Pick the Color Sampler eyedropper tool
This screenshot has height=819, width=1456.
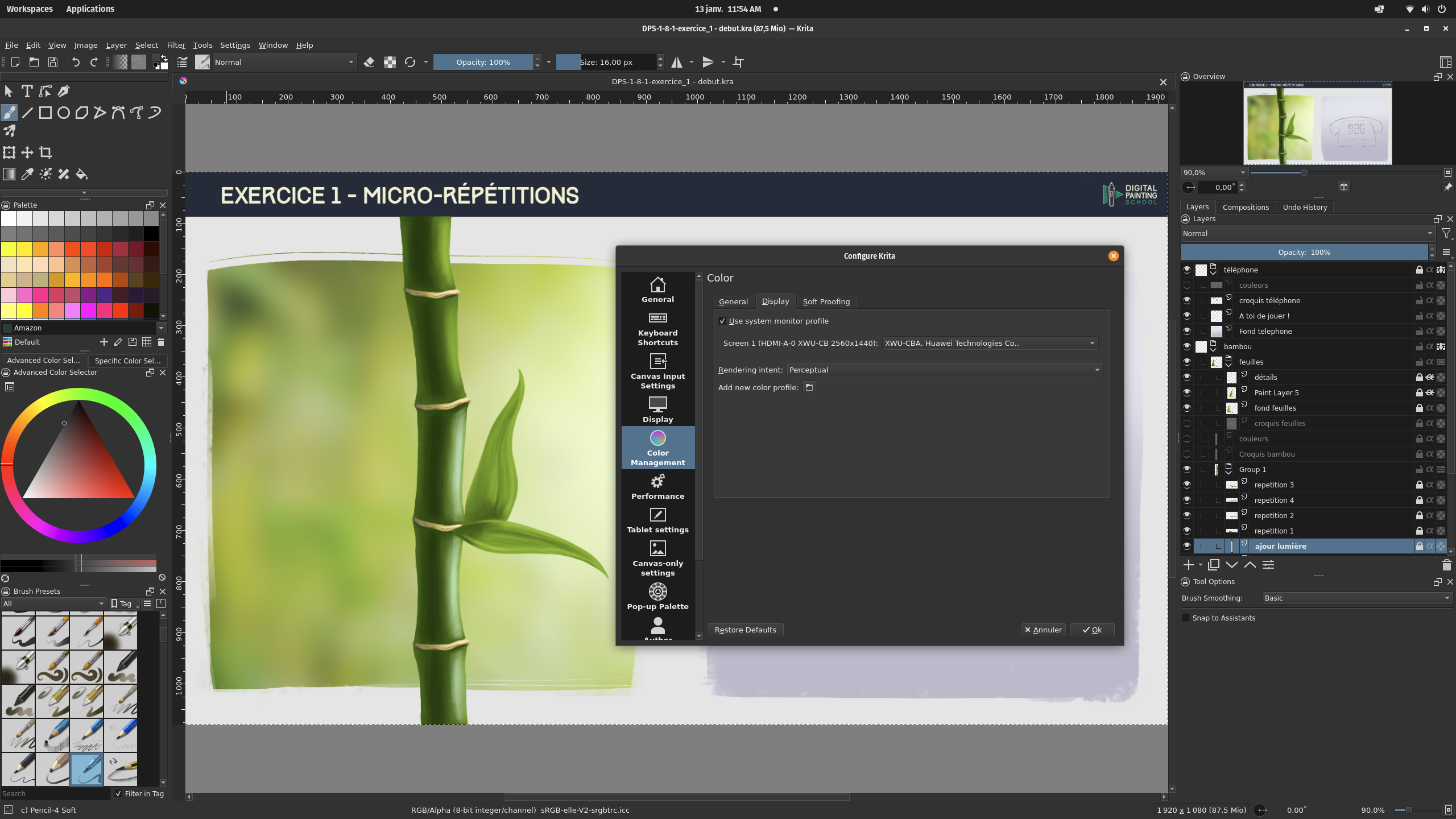click(x=27, y=174)
